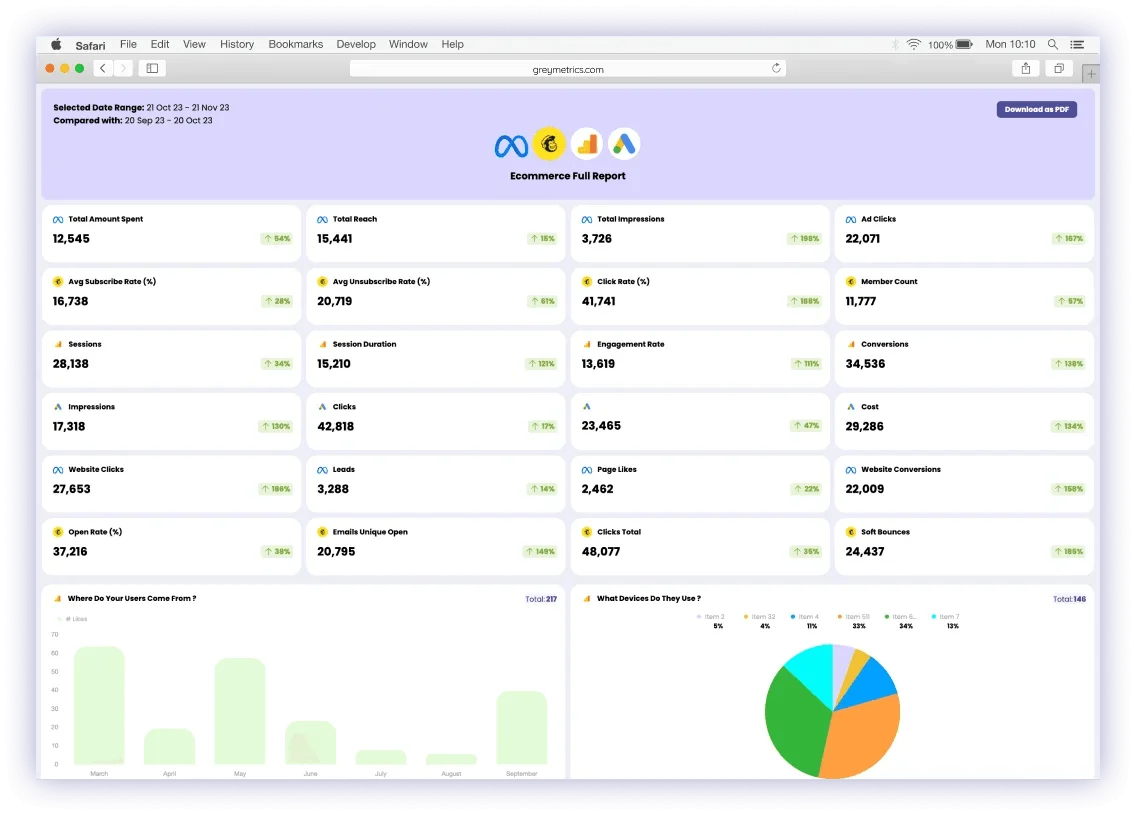Select the Mailchimp icon in the report header
The width and height of the screenshot is (1136, 815).
pos(549,144)
